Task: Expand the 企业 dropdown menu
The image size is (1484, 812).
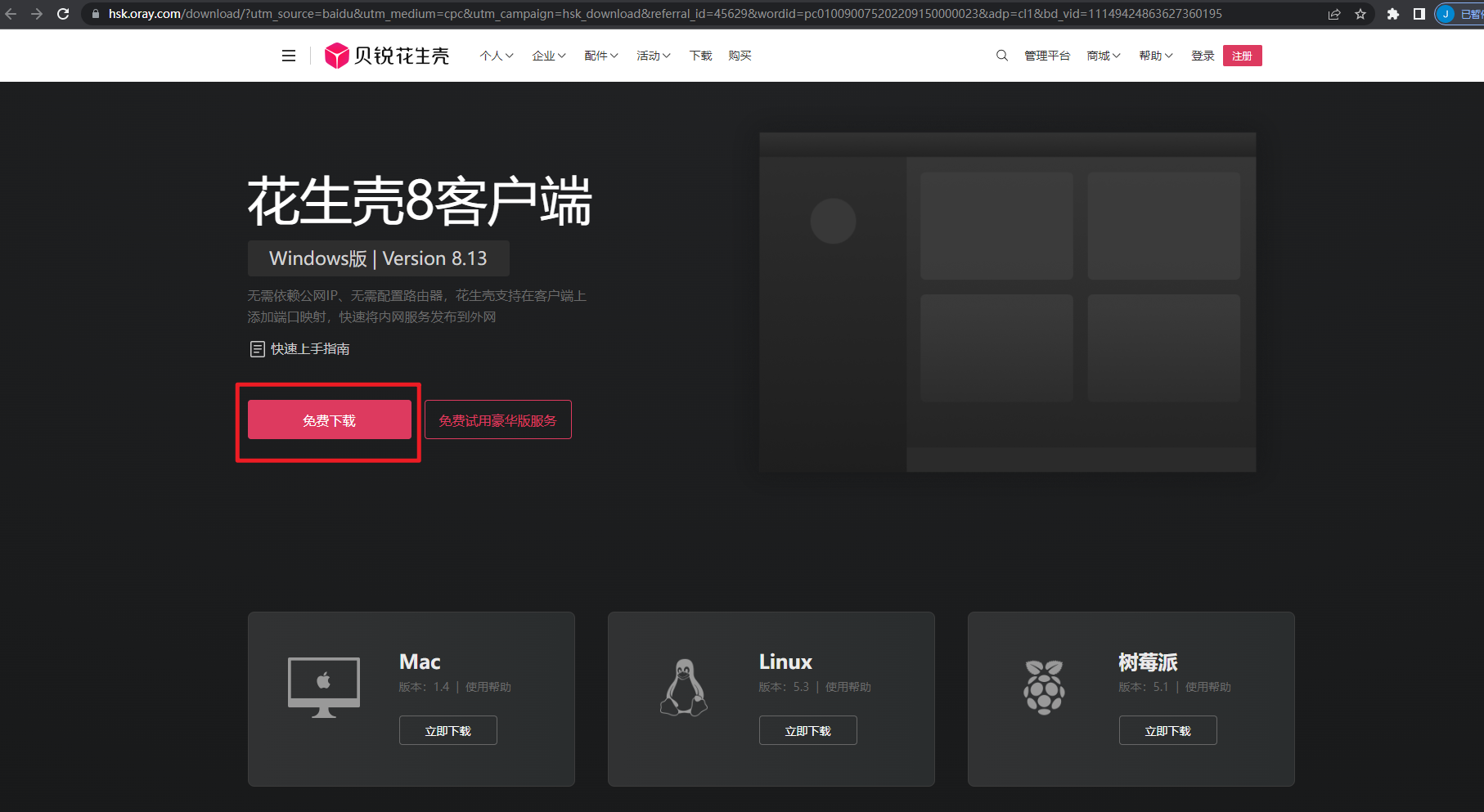Action: (549, 56)
